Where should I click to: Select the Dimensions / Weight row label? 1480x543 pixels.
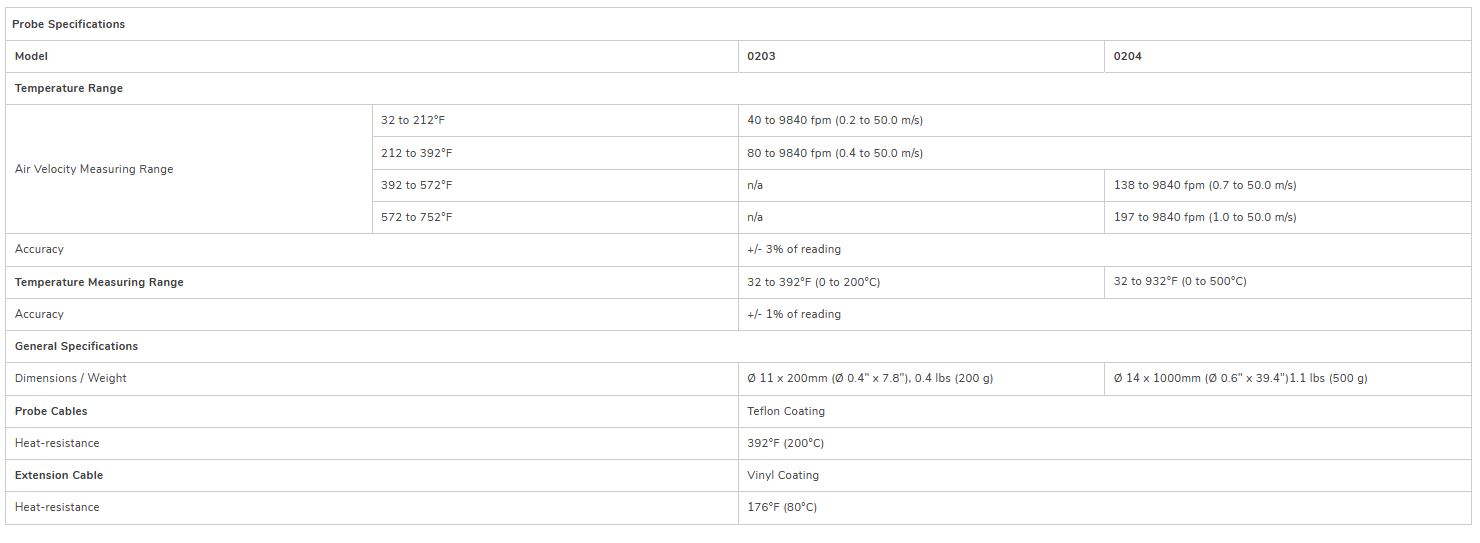click(x=71, y=378)
